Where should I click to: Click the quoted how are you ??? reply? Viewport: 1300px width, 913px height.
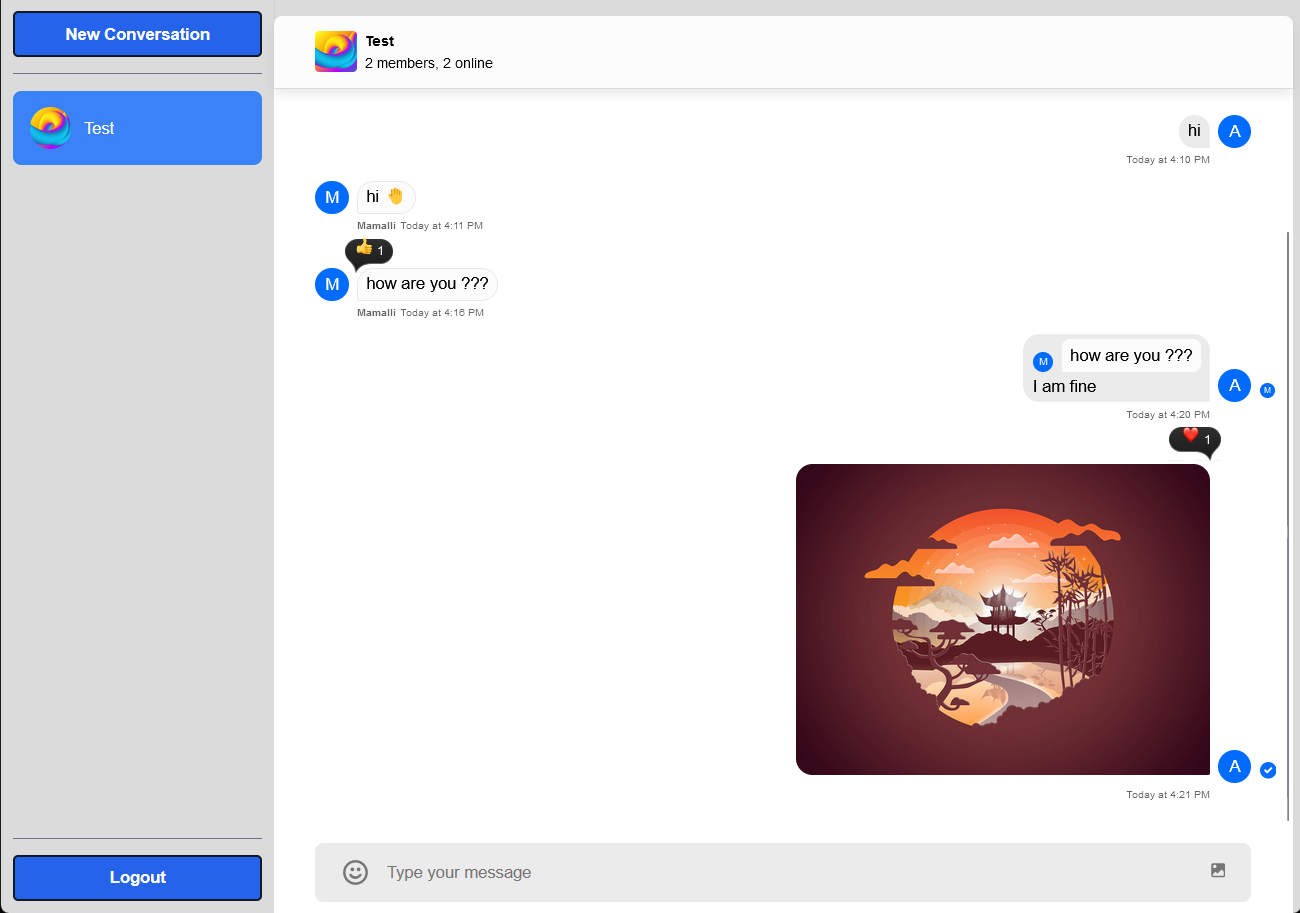click(x=1131, y=356)
